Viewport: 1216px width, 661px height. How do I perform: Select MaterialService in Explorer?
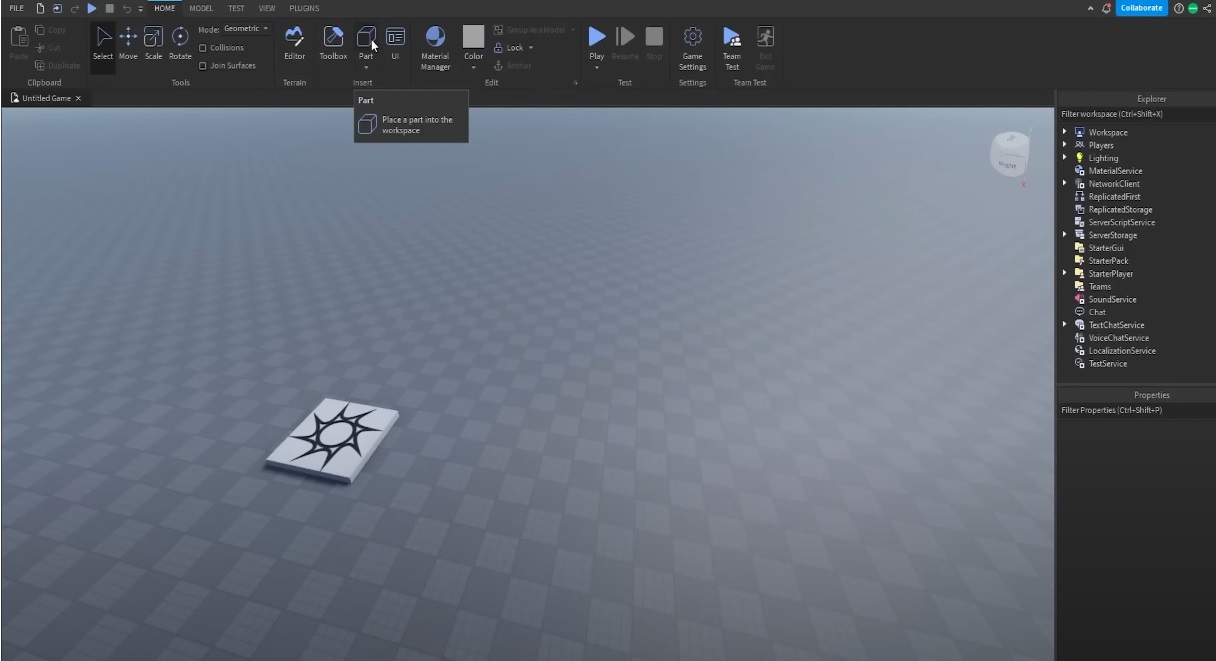[x=1115, y=171]
